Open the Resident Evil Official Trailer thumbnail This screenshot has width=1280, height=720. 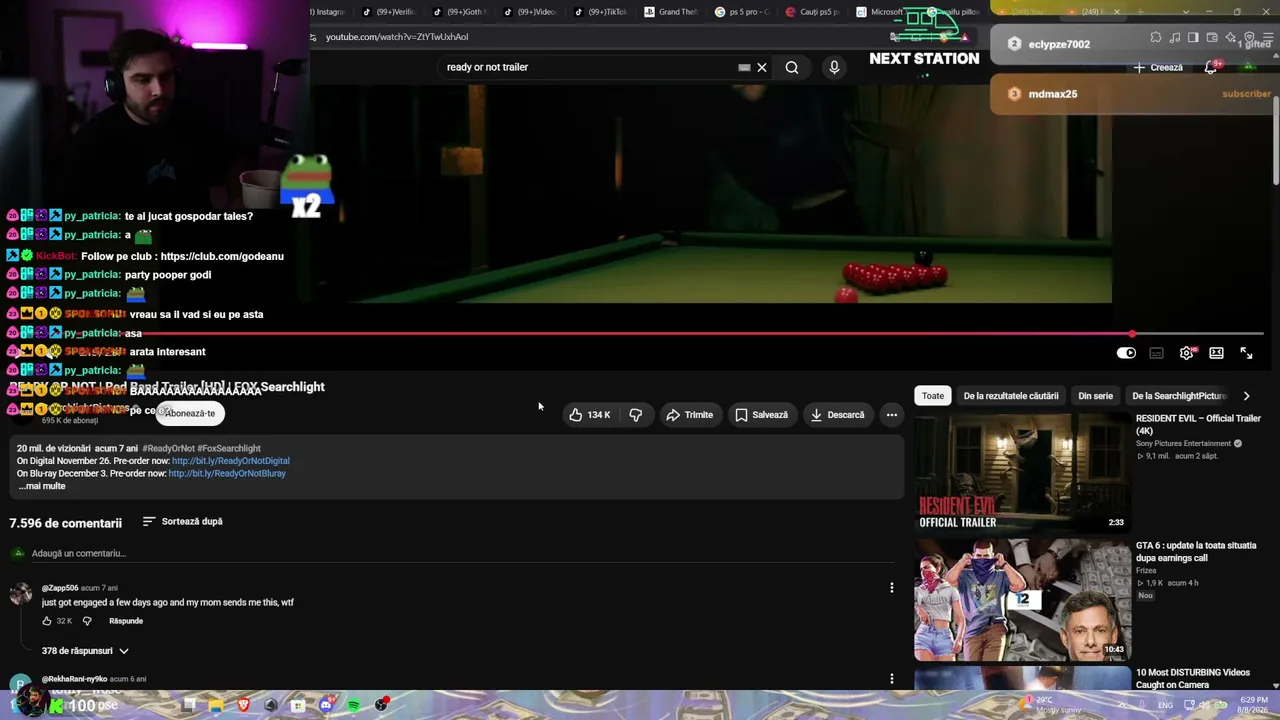click(1022, 471)
